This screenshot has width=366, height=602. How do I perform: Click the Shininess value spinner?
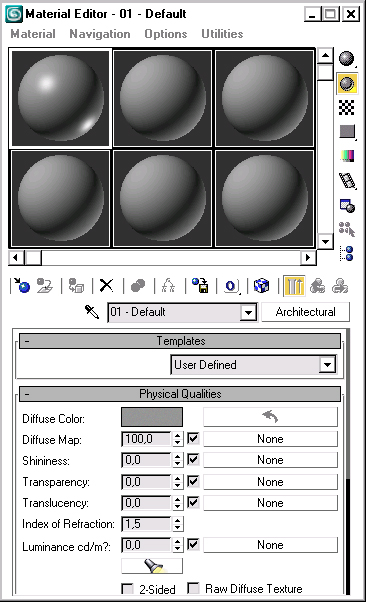pos(177,460)
